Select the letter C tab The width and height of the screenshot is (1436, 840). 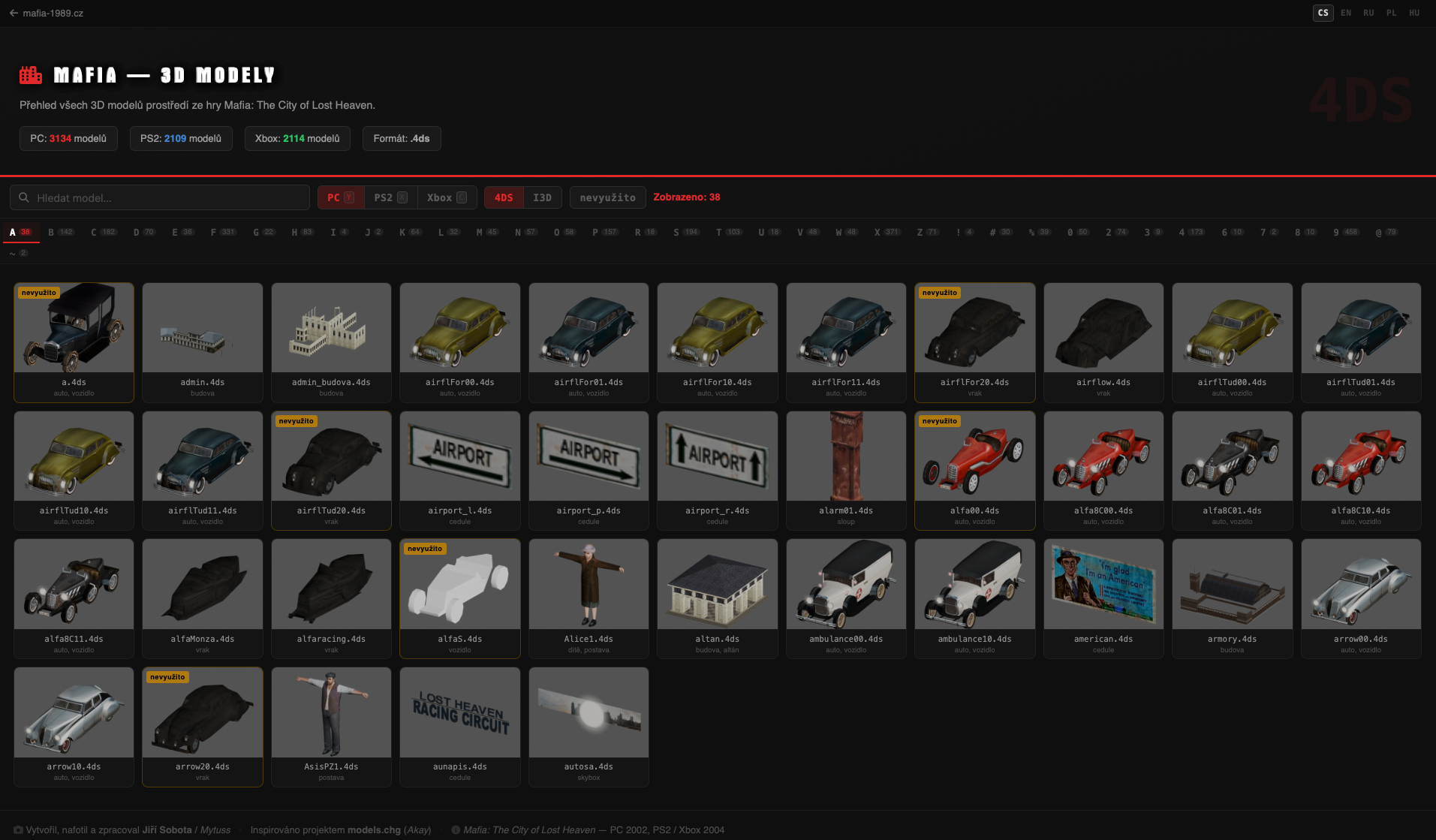point(104,232)
